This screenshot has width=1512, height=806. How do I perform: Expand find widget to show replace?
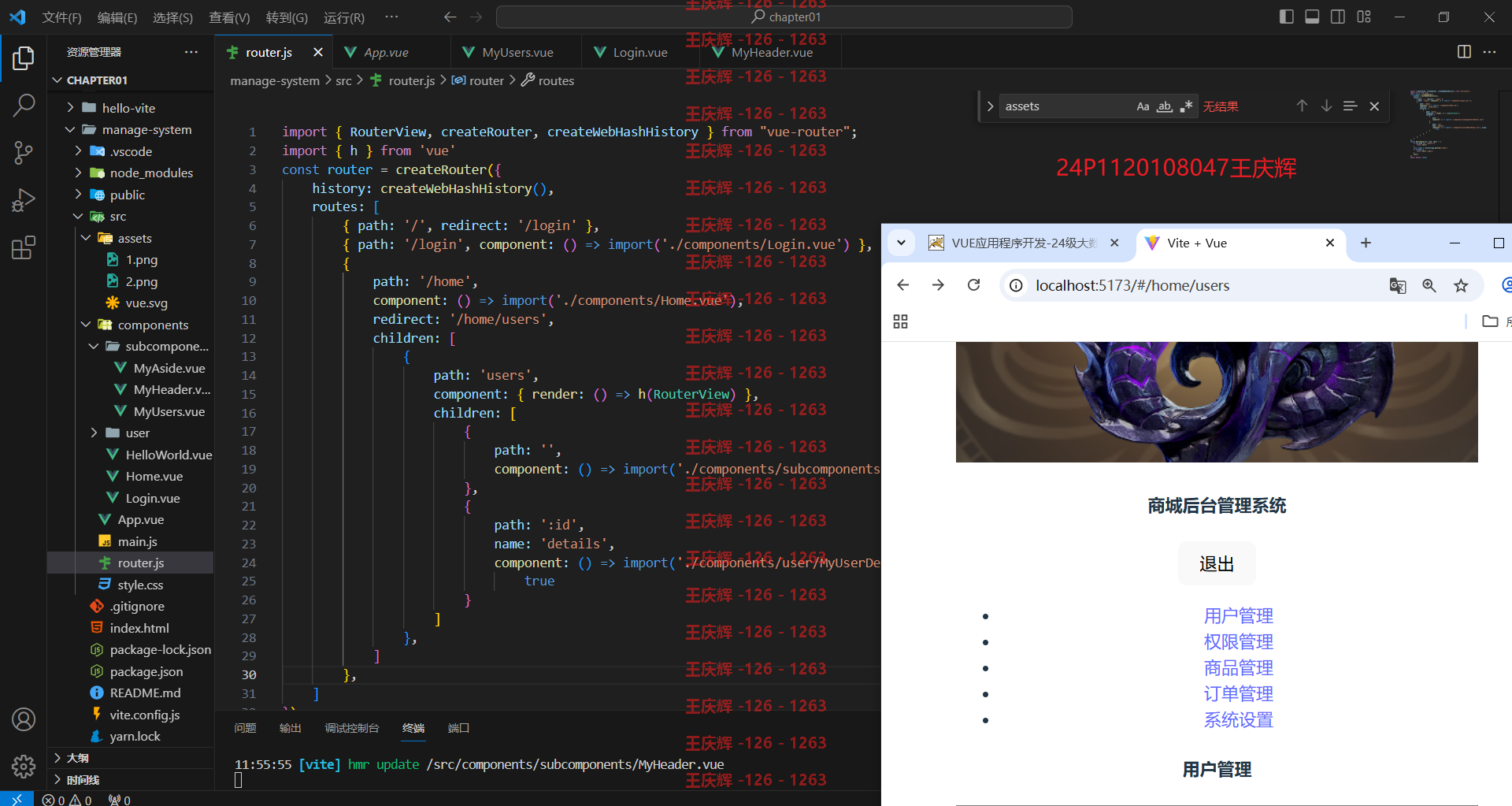point(990,106)
